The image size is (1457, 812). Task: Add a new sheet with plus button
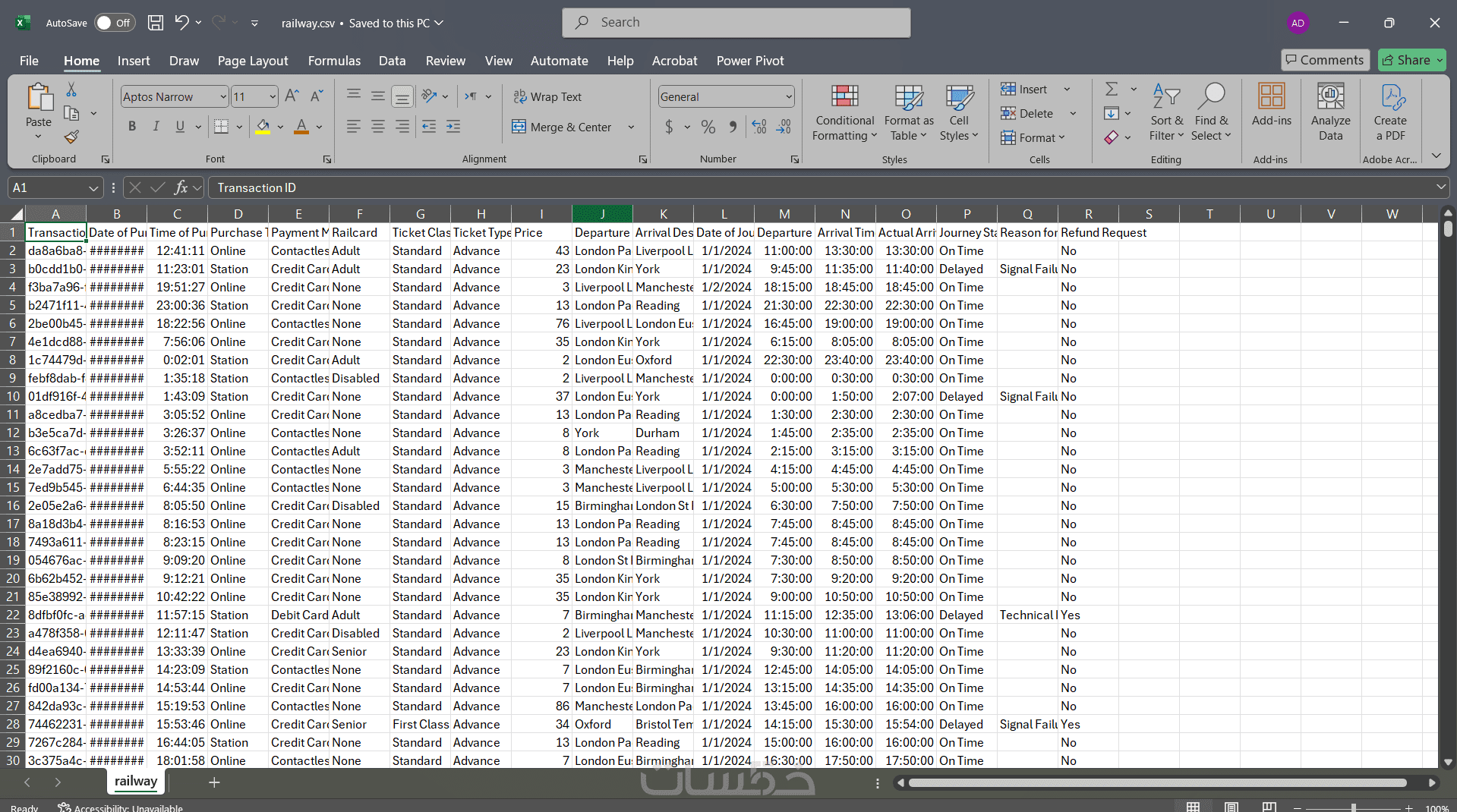pos(214,782)
